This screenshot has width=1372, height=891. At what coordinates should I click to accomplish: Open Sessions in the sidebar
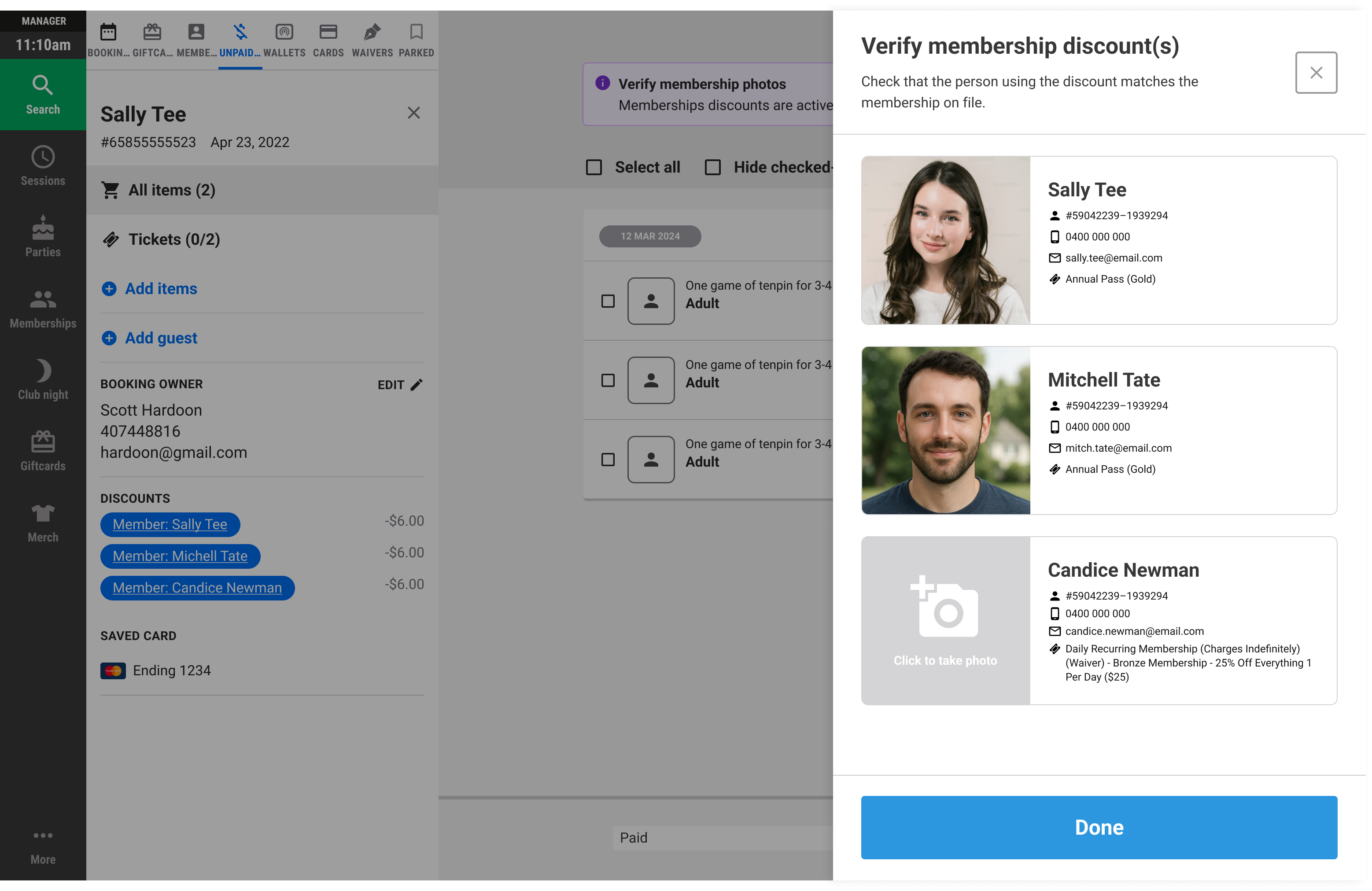[43, 166]
